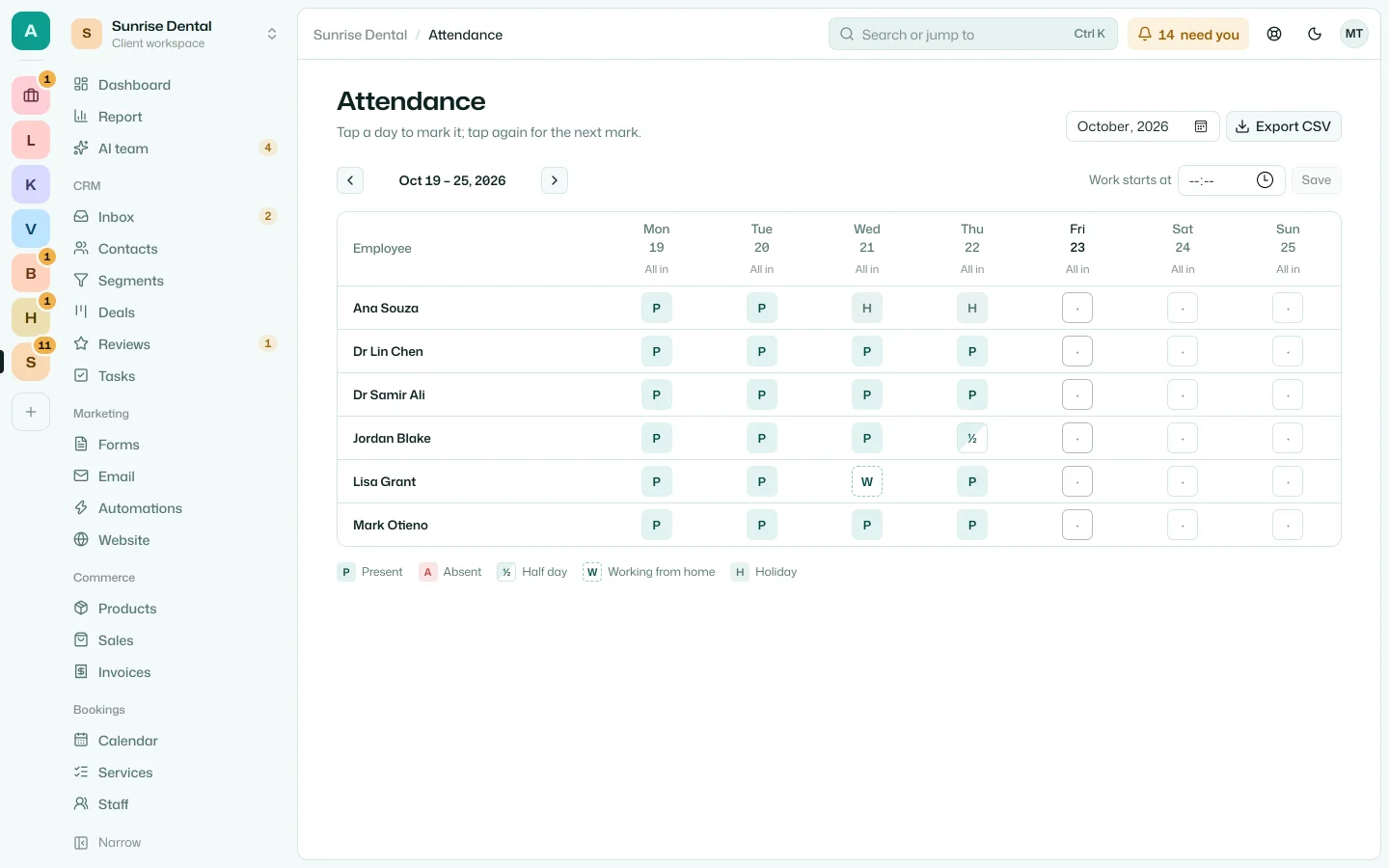
Task: Open the briefcase workspace icon in rail
Action: pyautogui.click(x=31, y=95)
